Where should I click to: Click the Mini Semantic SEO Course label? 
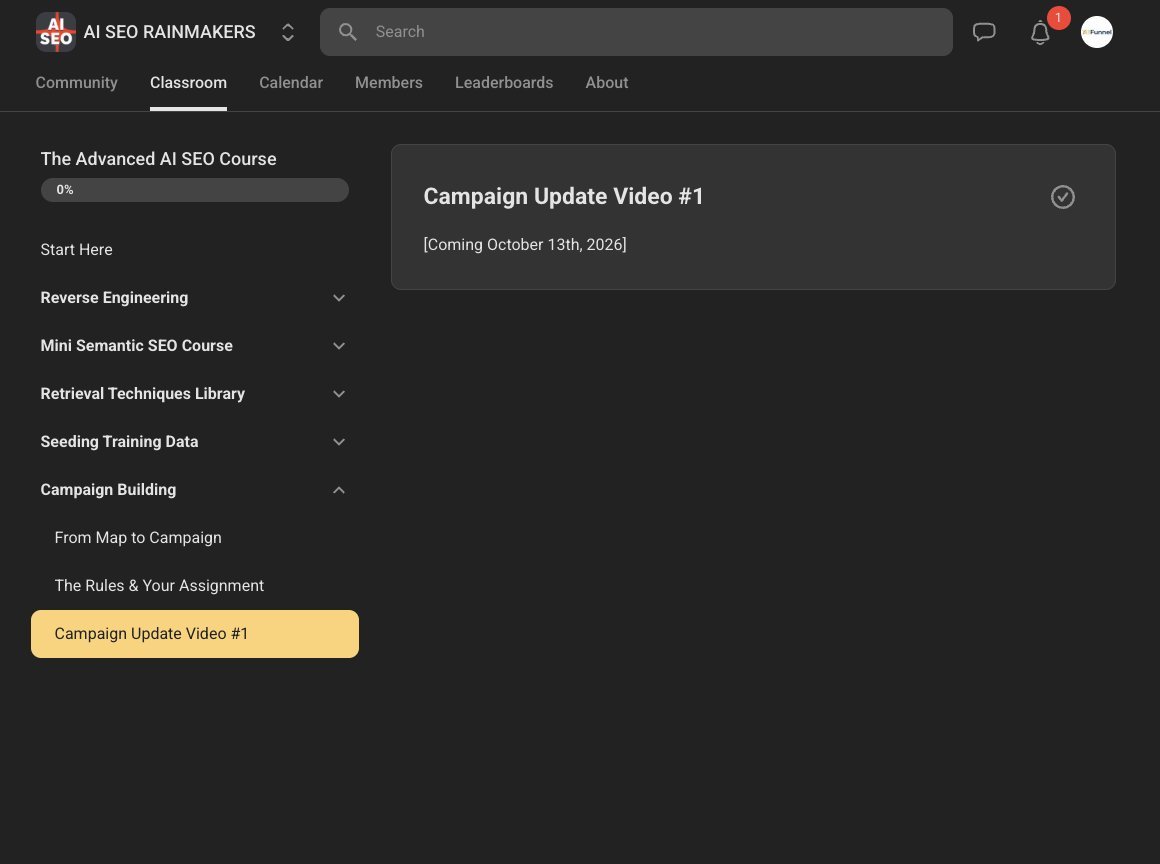click(x=136, y=346)
